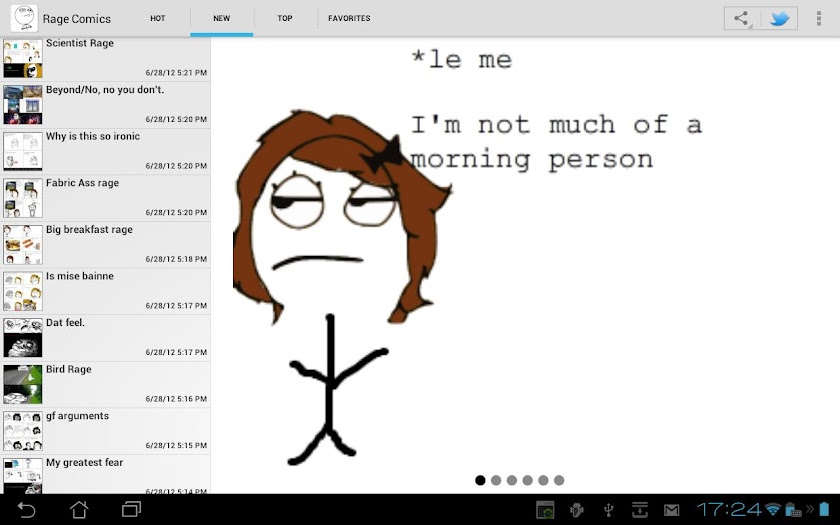Tap the Android back button
Image resolution: width=840 pixels, height=525 pixels.
[26, 509]
